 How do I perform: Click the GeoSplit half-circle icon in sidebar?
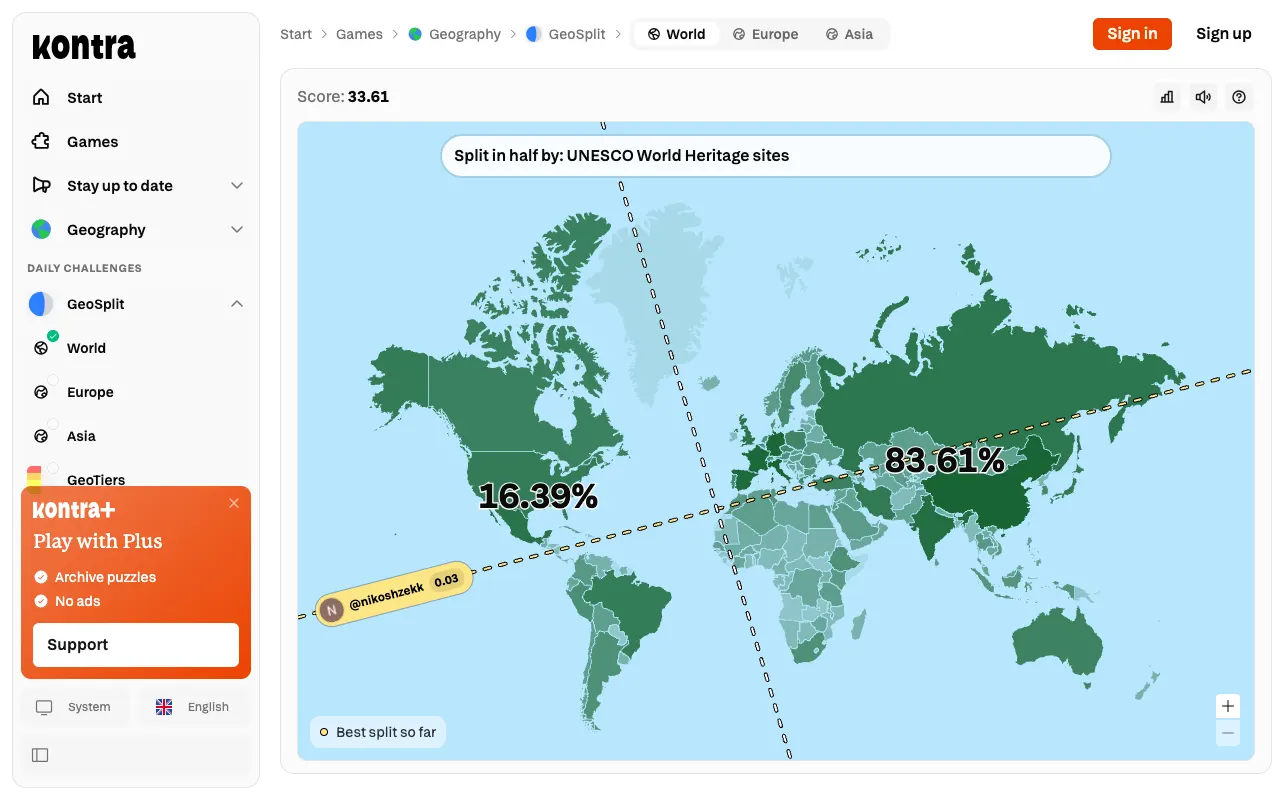point(41,304)
